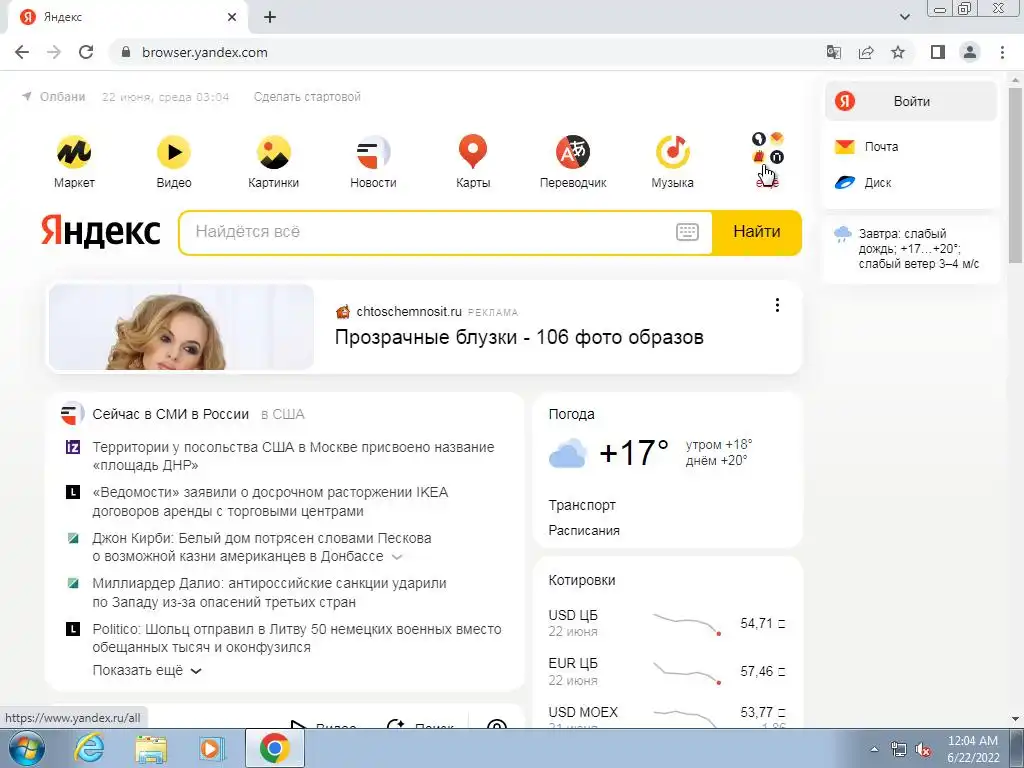Open the Погода weather heading
Viewport: 1024px width, 768px height.
571,414
